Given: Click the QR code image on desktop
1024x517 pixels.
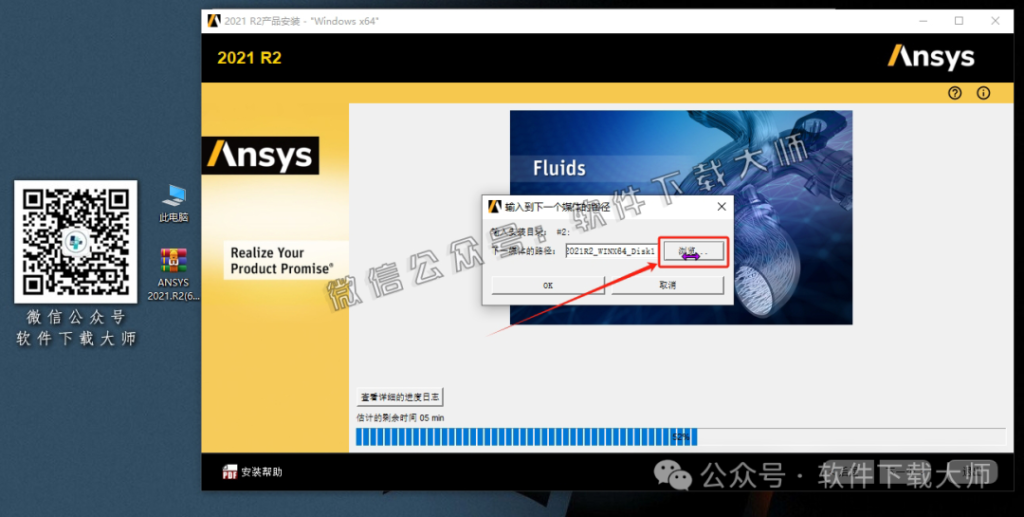Looking at the screenshot, I should click(76, 242).
